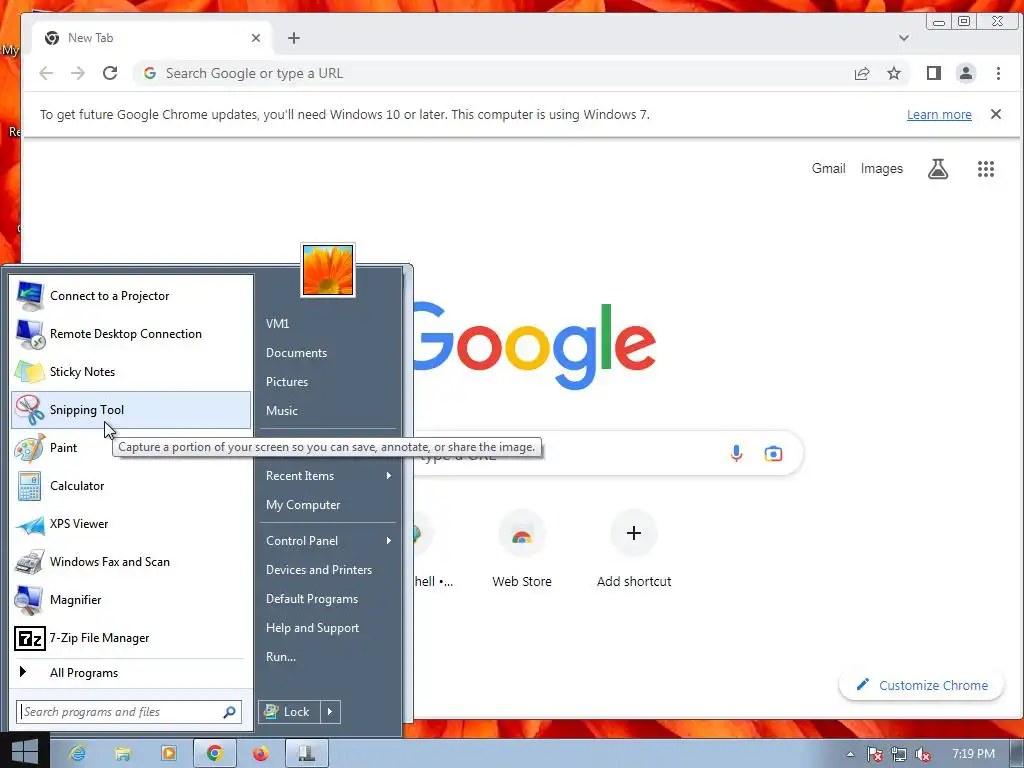Screen dimensions: 1024x768
Task: Share this page icon in address bar
Action: [x=862, y=73]
